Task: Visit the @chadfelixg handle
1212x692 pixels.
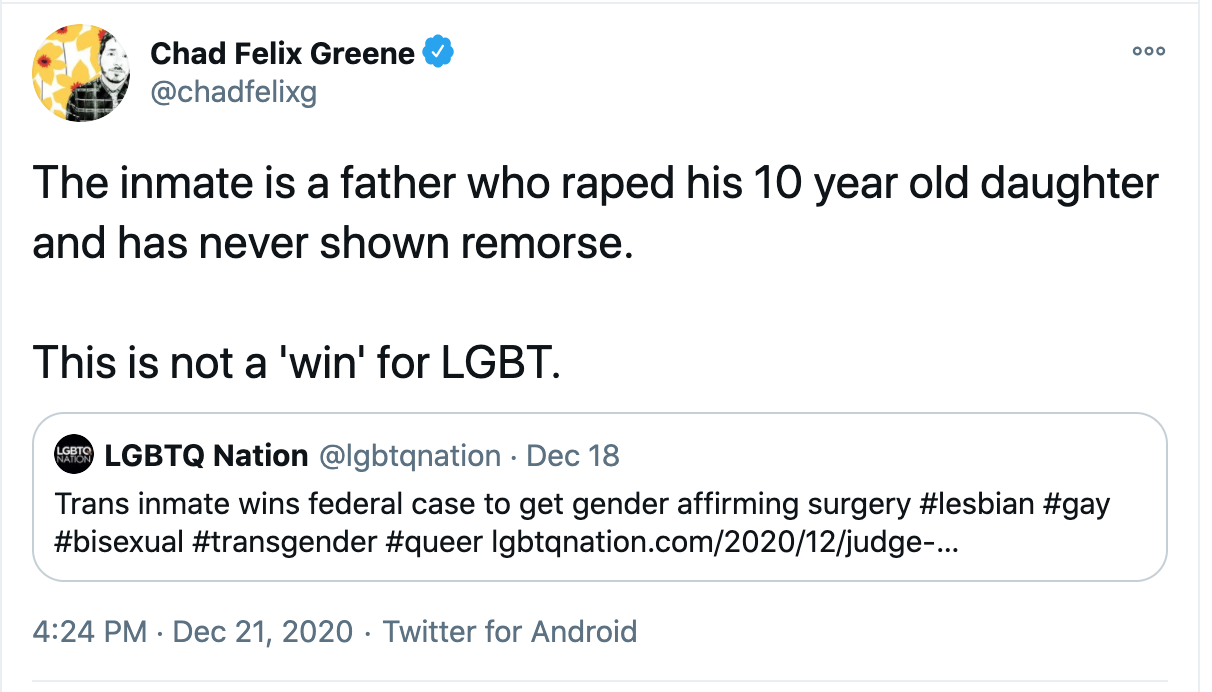Action: coord(233,92)
